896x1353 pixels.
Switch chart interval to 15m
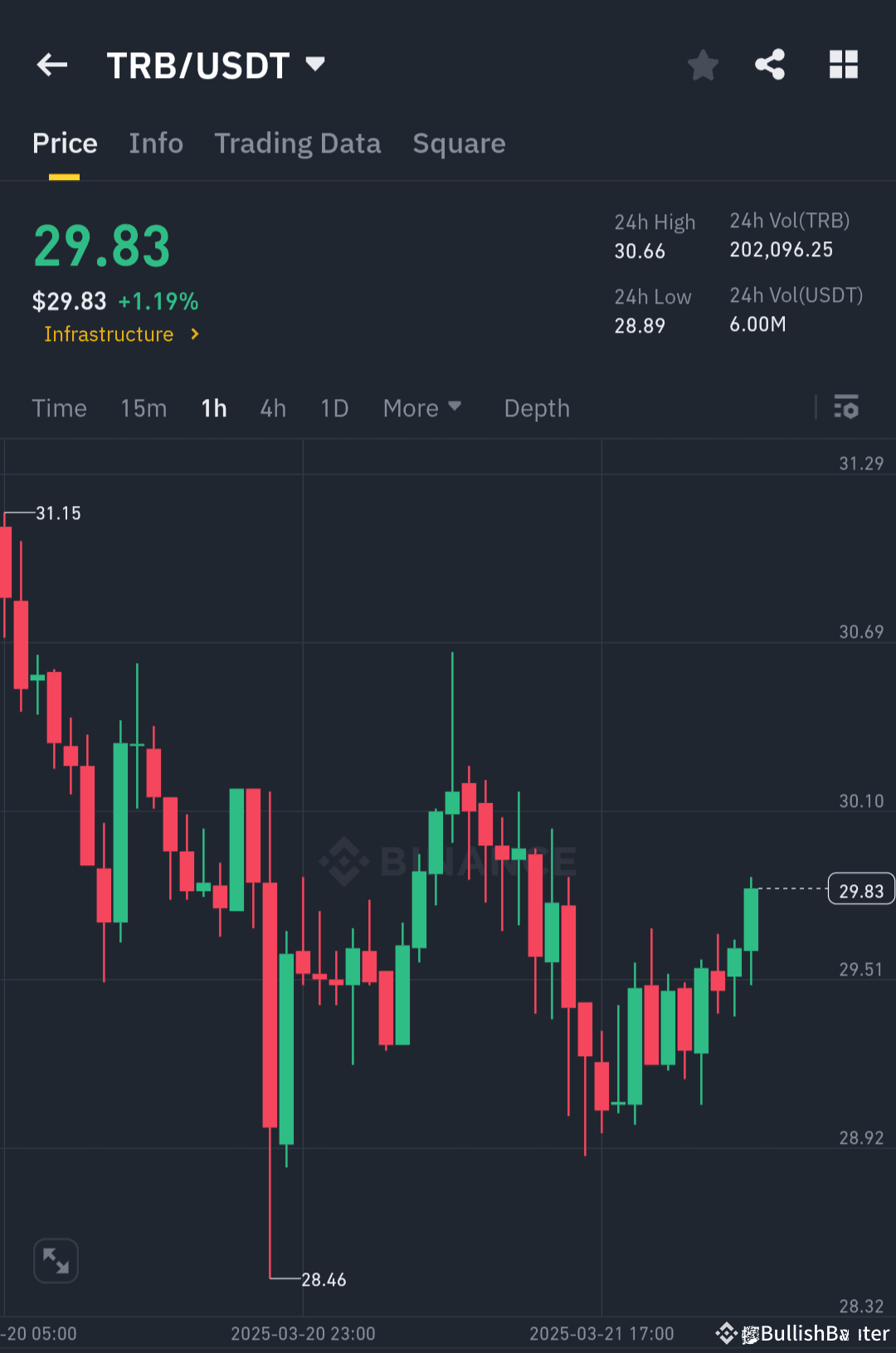coord(143,407)
